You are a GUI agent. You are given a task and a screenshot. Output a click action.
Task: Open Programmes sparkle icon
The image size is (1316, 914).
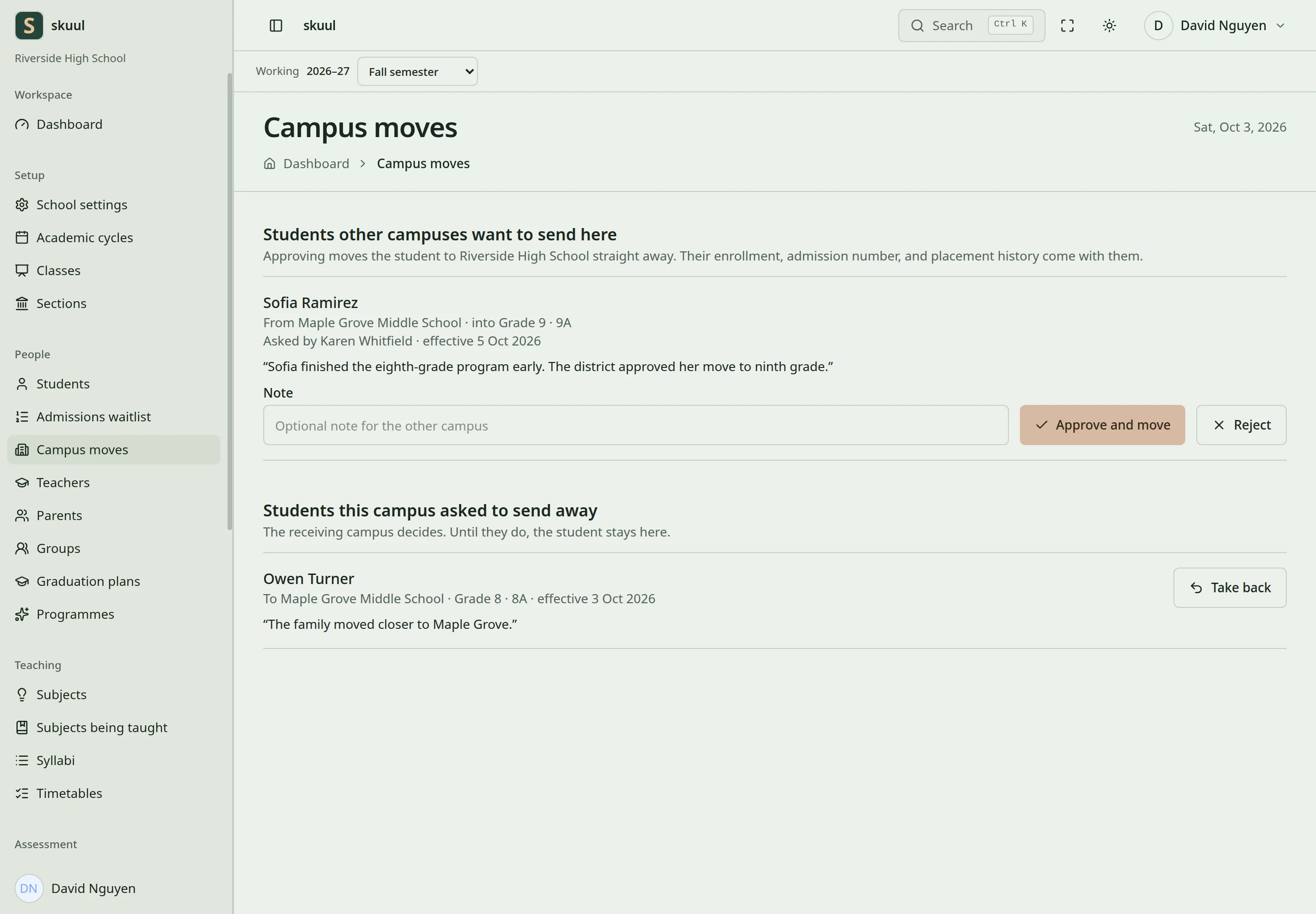[x=22, y=615]
